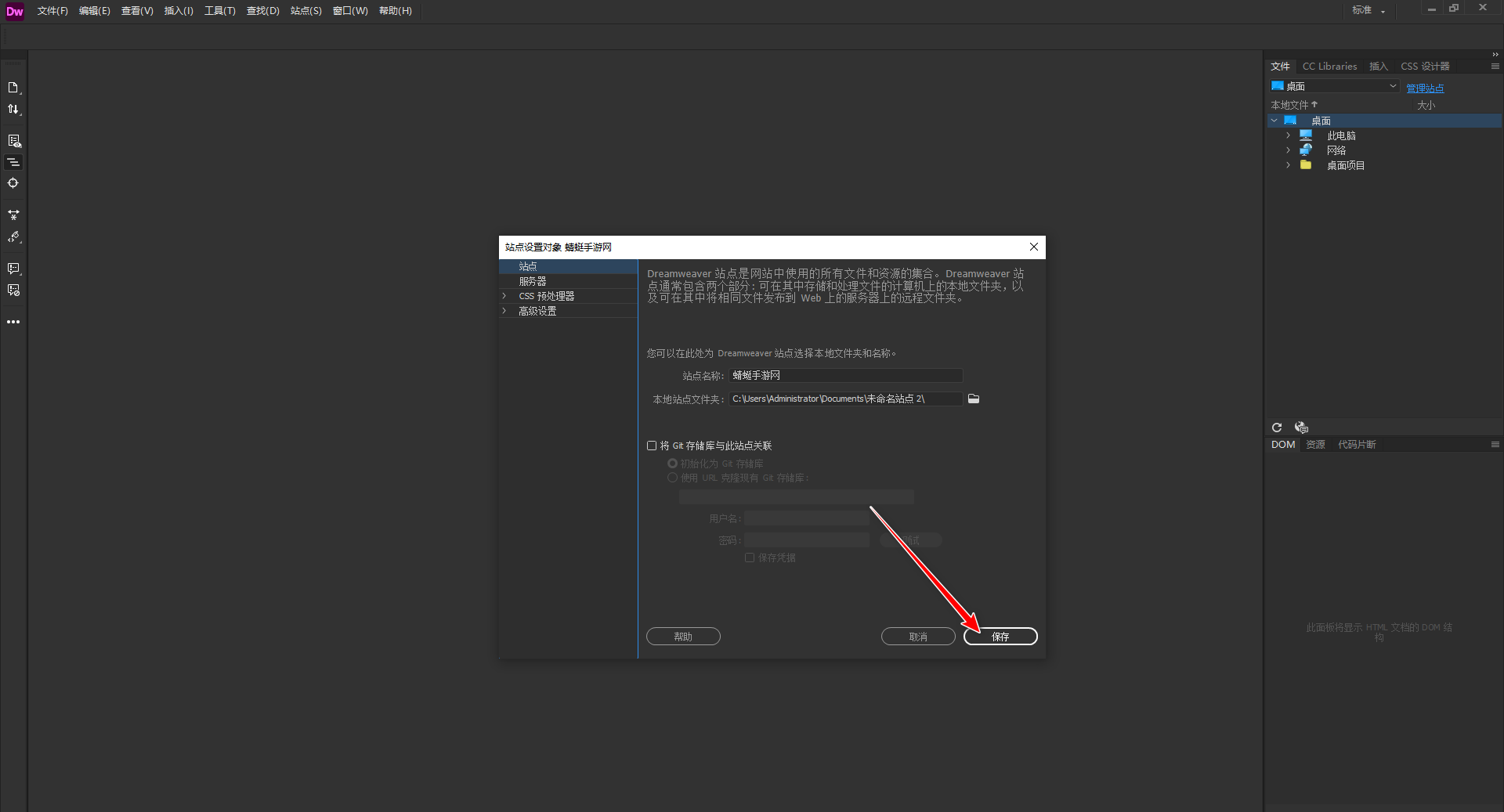Select 服务器 category in dialog sidebar
Viewport: 1504px width, 812px height.
point(568,281)
